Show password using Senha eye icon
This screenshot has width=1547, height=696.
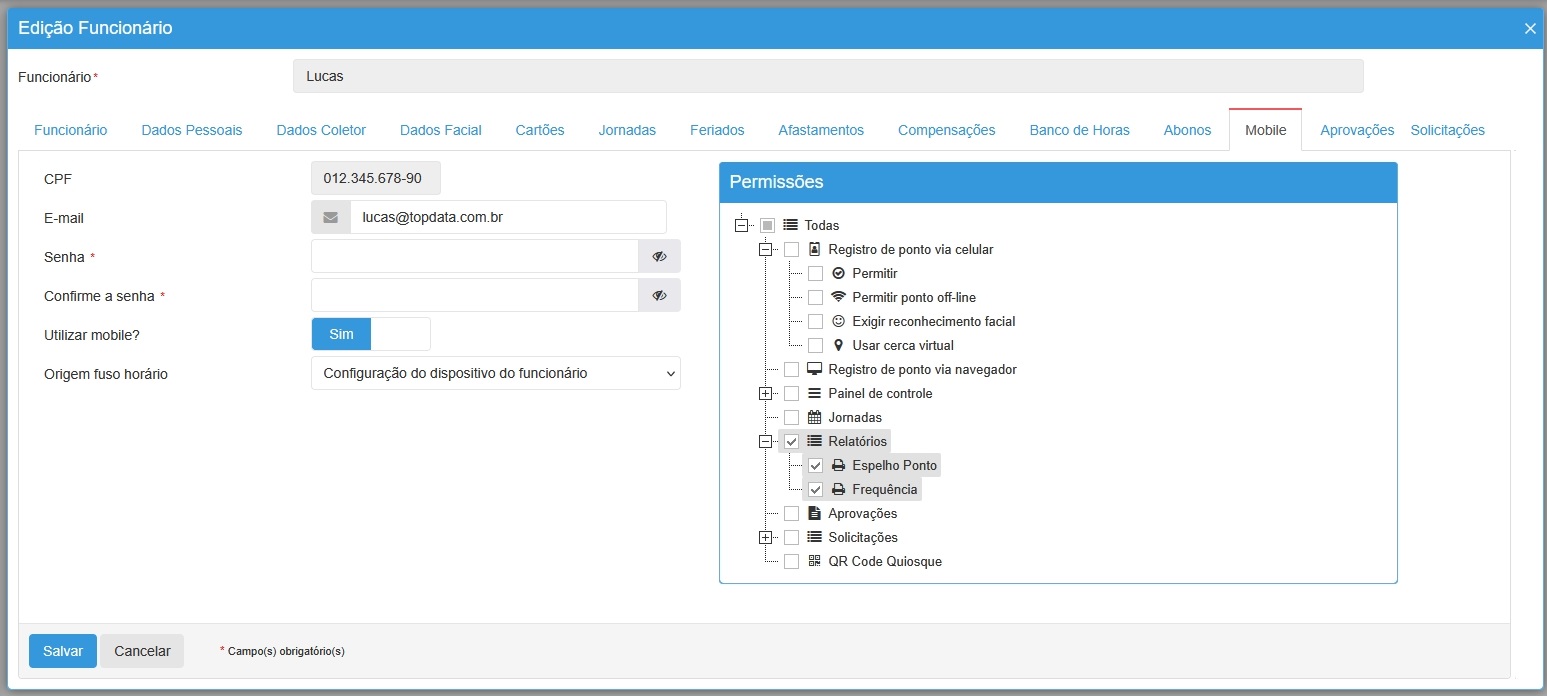coord(659,256)
